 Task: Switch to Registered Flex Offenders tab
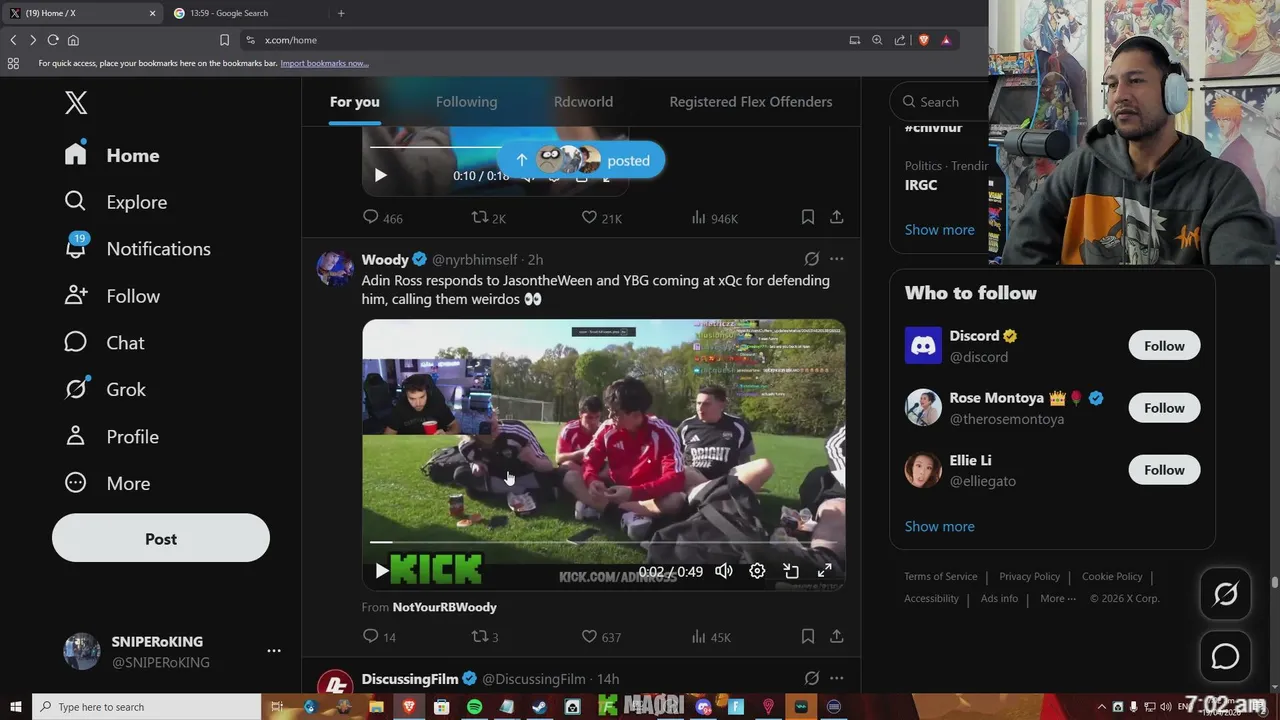(x=751, y=102)
